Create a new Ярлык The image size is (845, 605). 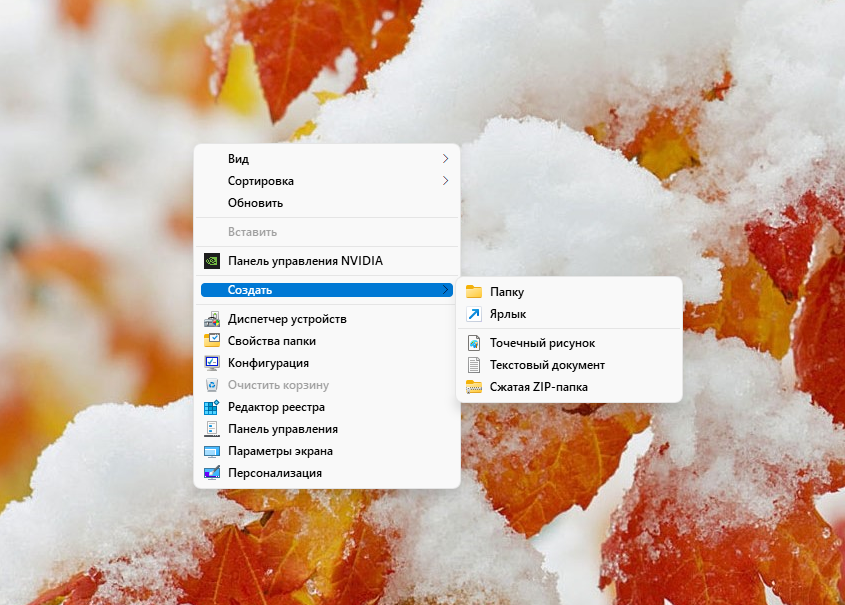pos(569,314)
